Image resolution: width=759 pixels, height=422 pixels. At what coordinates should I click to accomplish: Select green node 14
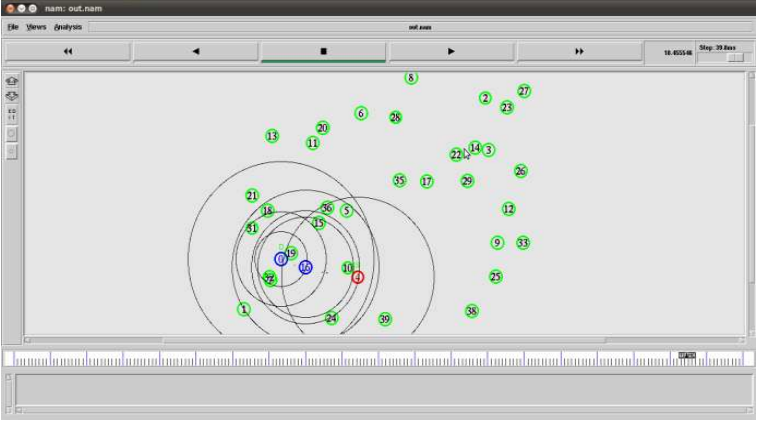(475, 148)
